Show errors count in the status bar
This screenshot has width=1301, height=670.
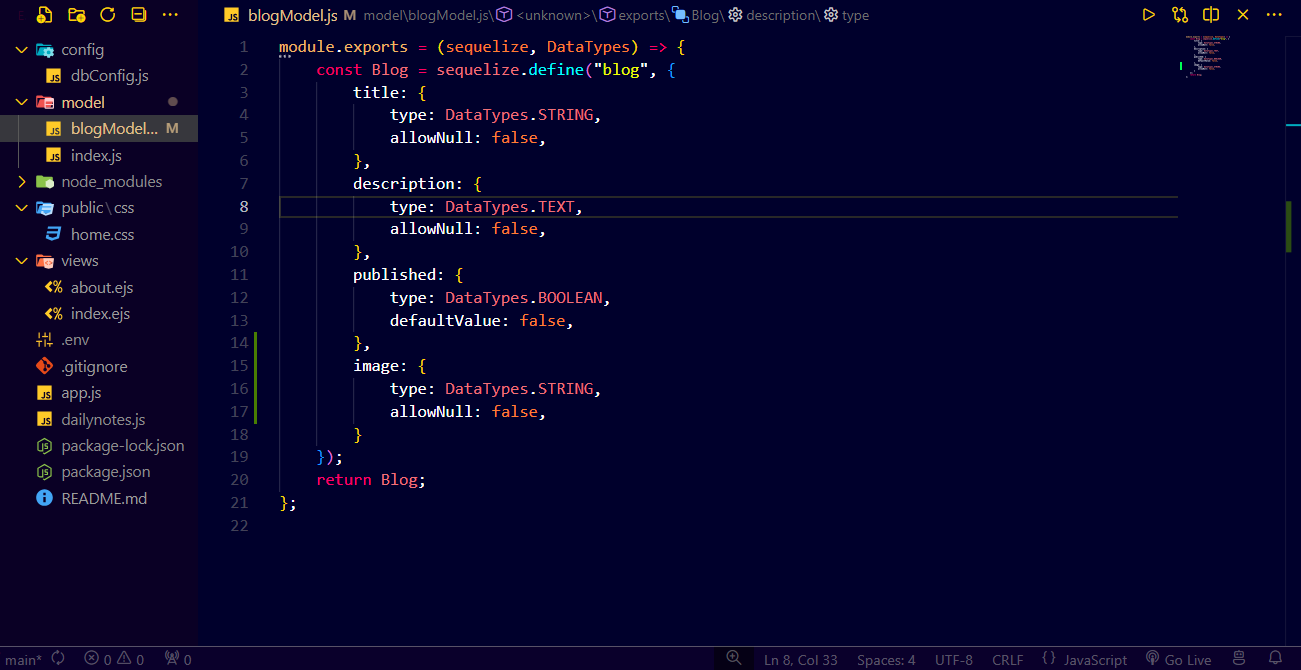pos(98,659)
